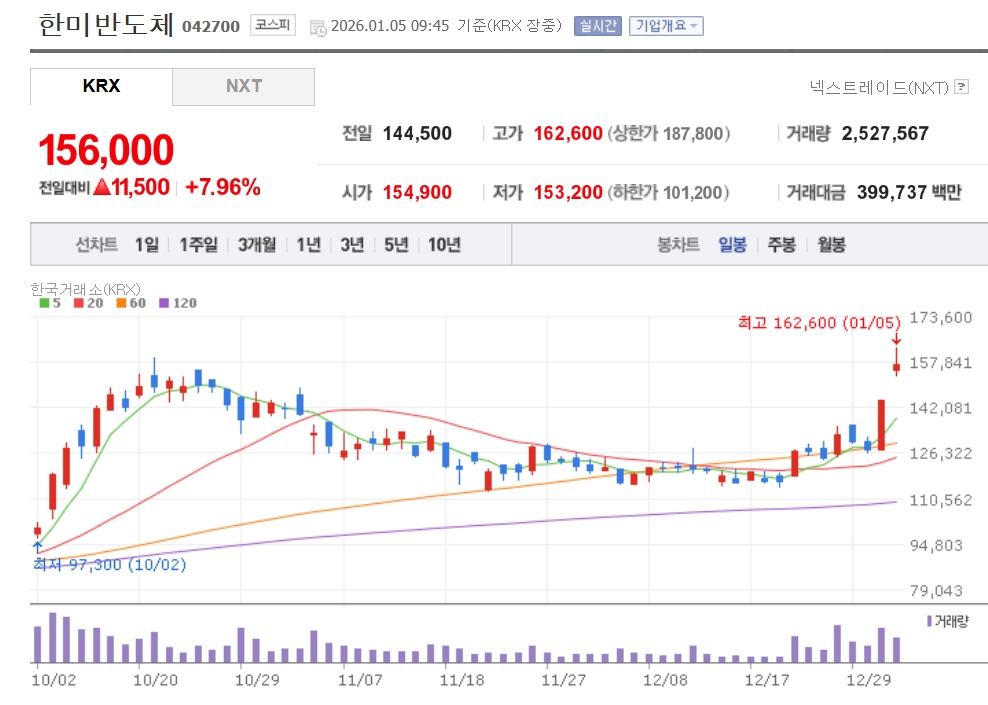Click the NXT help question-mark icon
This screenshot has width=988, height=705.
[962, 87]
